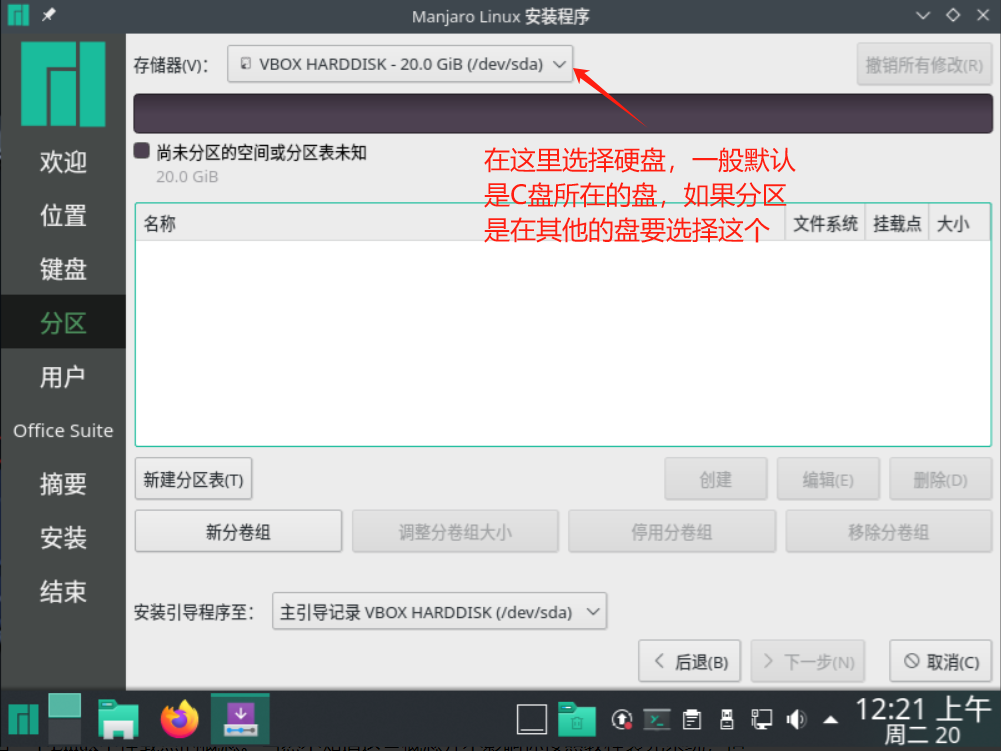The height and width of the screenshot is (751, 1001).
Task: Open the terminal icon in the system tray
Action: pyautogui.click(x=657, y=719)
